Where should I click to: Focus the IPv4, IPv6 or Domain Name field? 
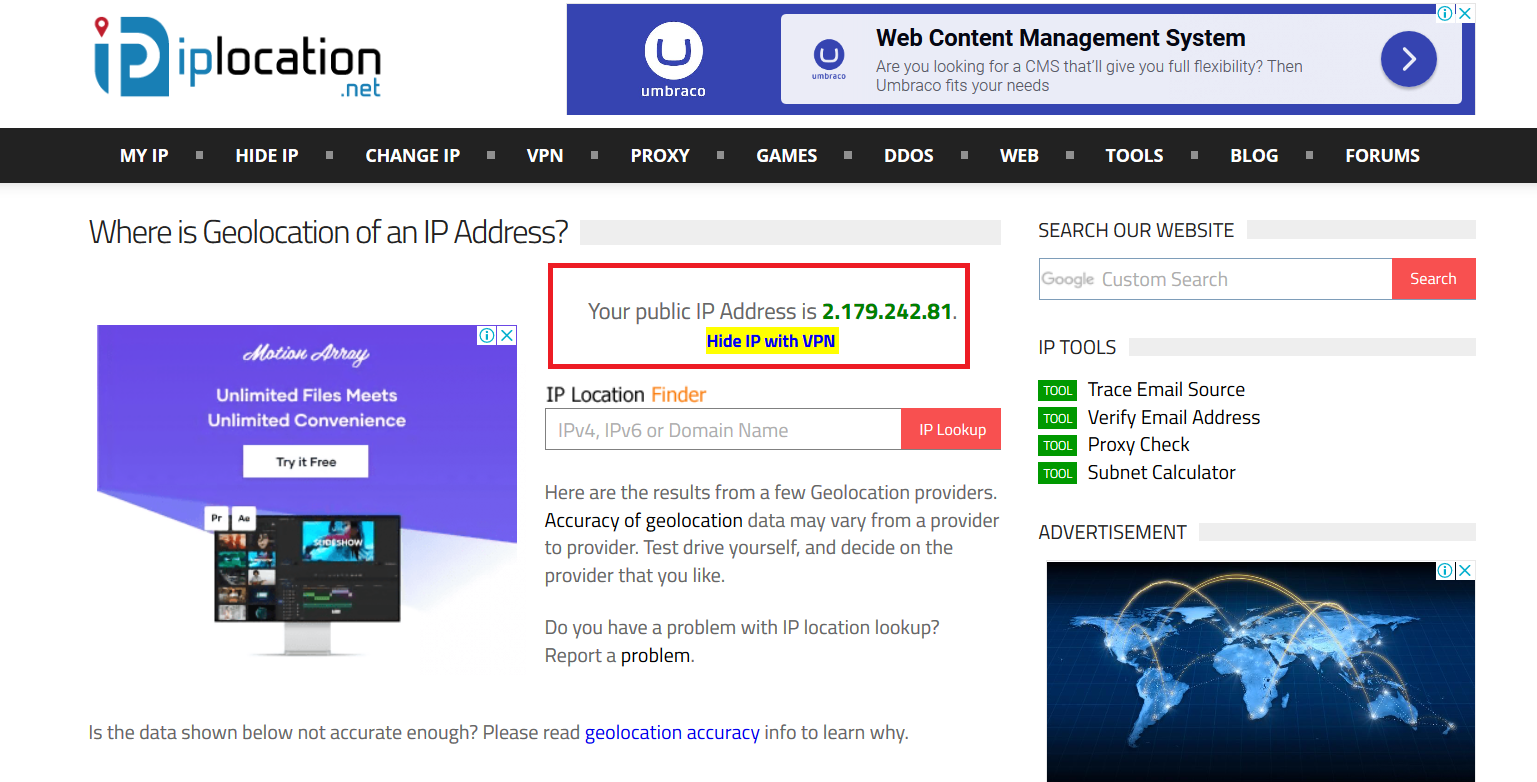click(x=722, y=430)
